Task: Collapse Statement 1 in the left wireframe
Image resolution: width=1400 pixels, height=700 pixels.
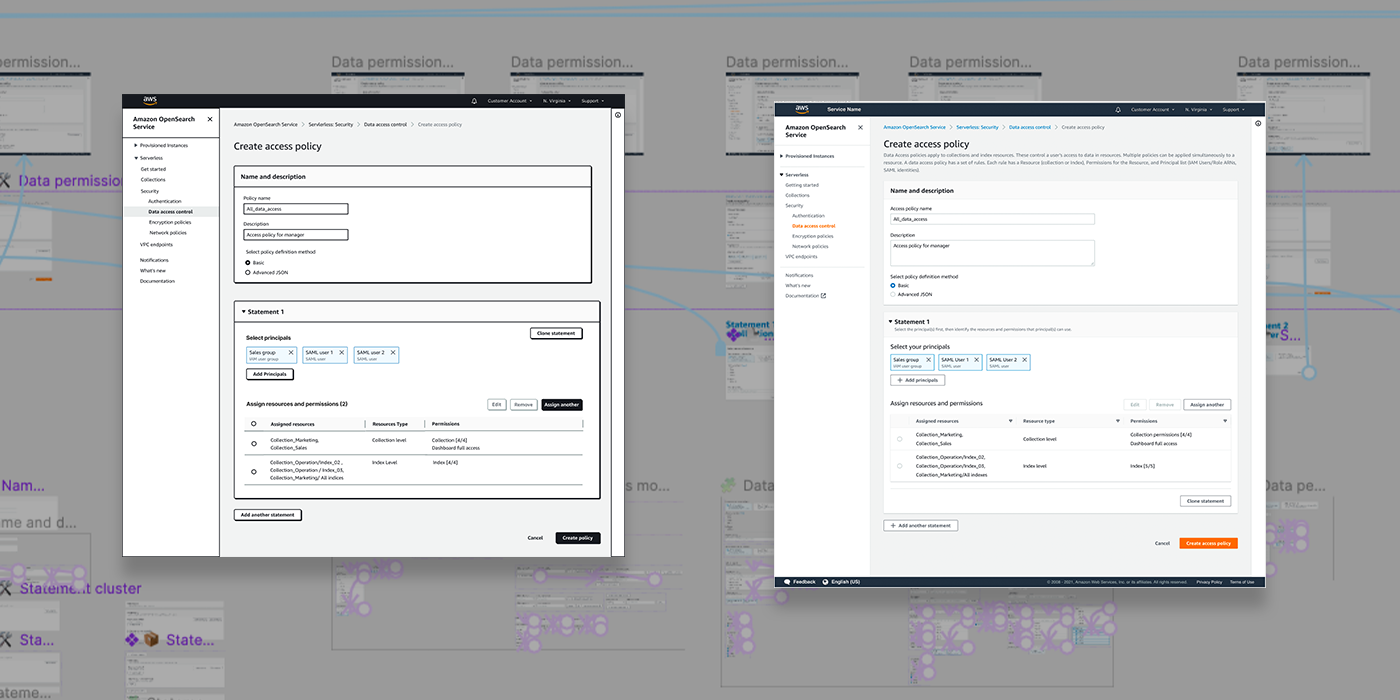Action: pos(244,312)
